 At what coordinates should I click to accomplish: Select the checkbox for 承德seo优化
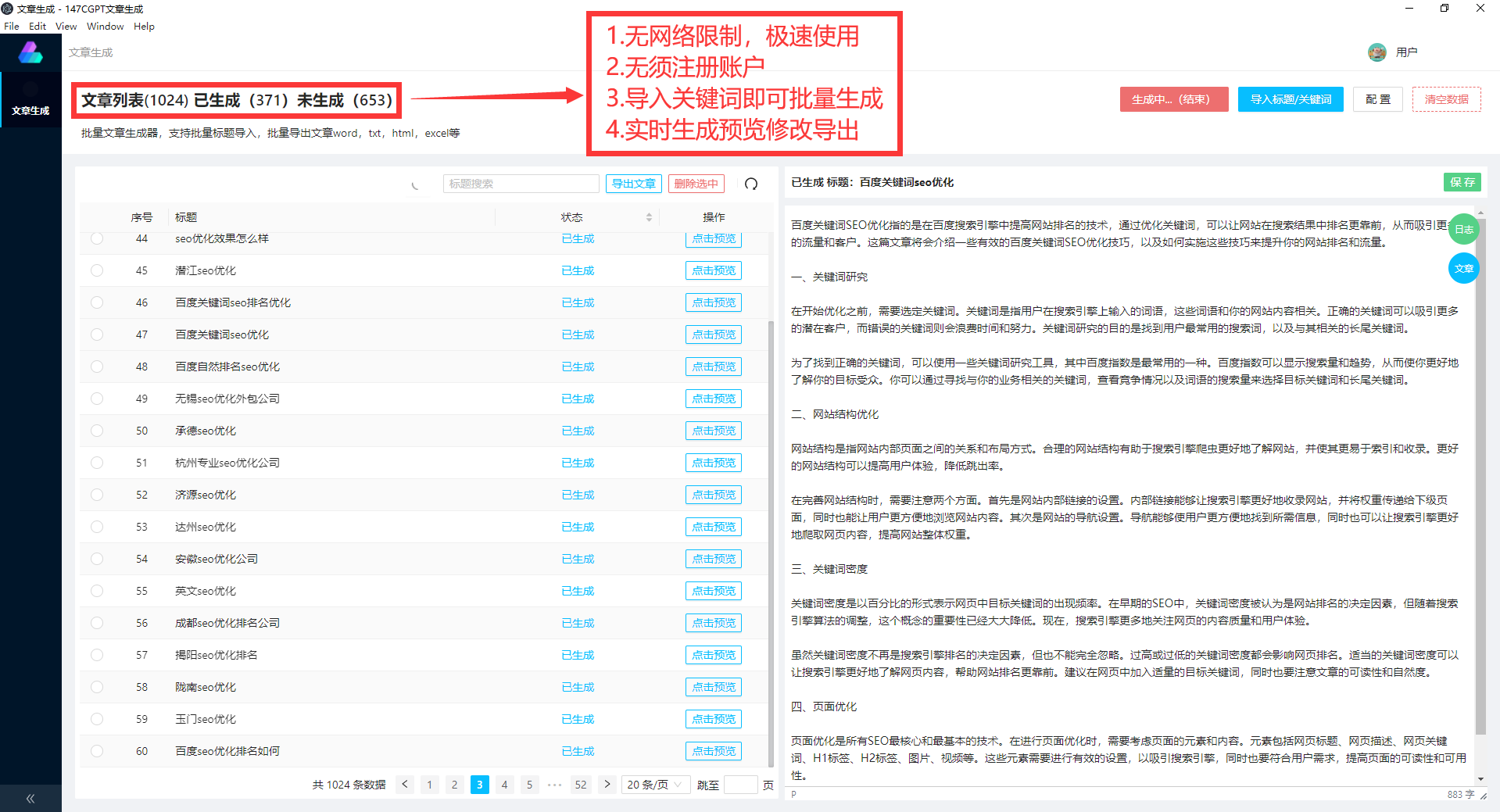coord(97,430)
